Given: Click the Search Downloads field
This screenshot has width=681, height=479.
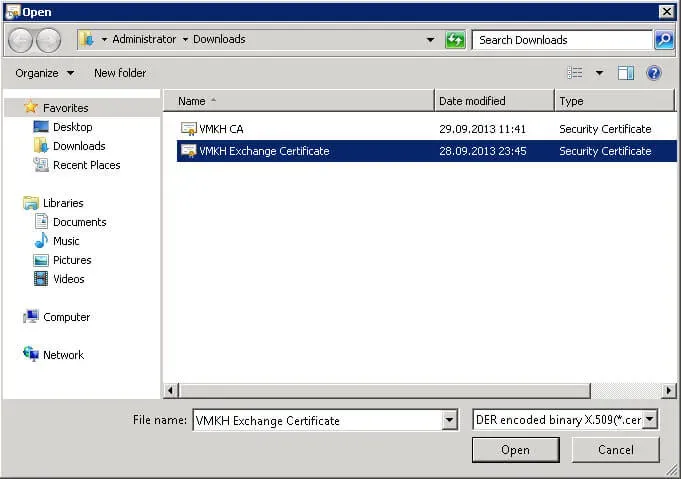Looking at the screenshot, I should pyautogui.click(x=562, y=40).
